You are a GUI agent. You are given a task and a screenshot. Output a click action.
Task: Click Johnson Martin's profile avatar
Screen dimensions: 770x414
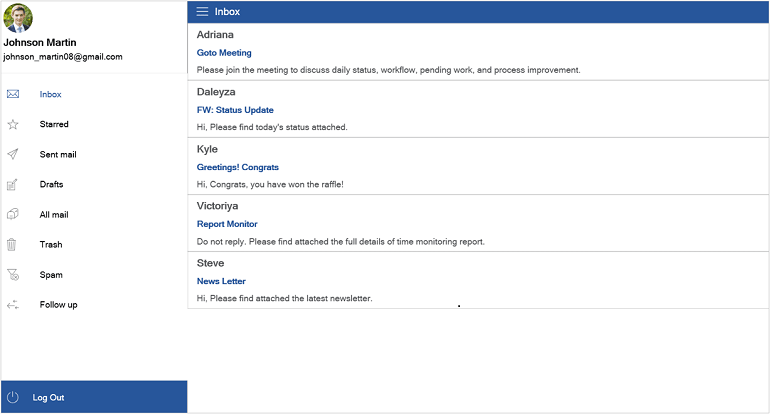point(18,18)
